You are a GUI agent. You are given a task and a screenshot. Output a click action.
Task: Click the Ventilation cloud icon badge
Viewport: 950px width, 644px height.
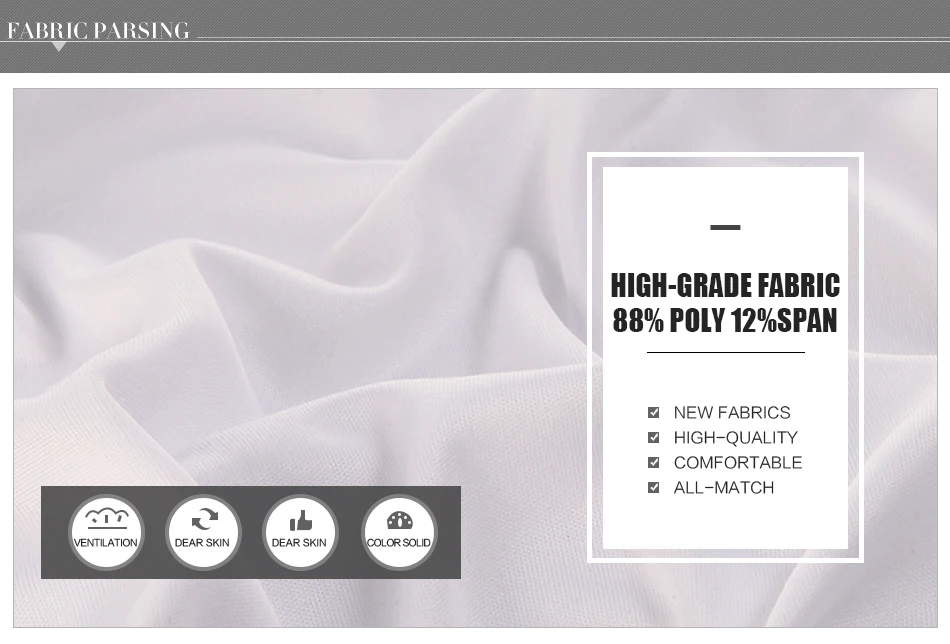(x=106, y=532)
